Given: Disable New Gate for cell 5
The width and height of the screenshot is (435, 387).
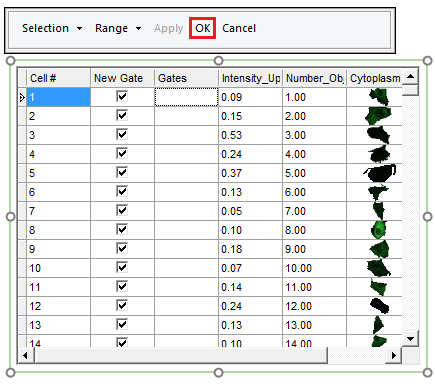Looking at the screenshot, I should (122, 173).
